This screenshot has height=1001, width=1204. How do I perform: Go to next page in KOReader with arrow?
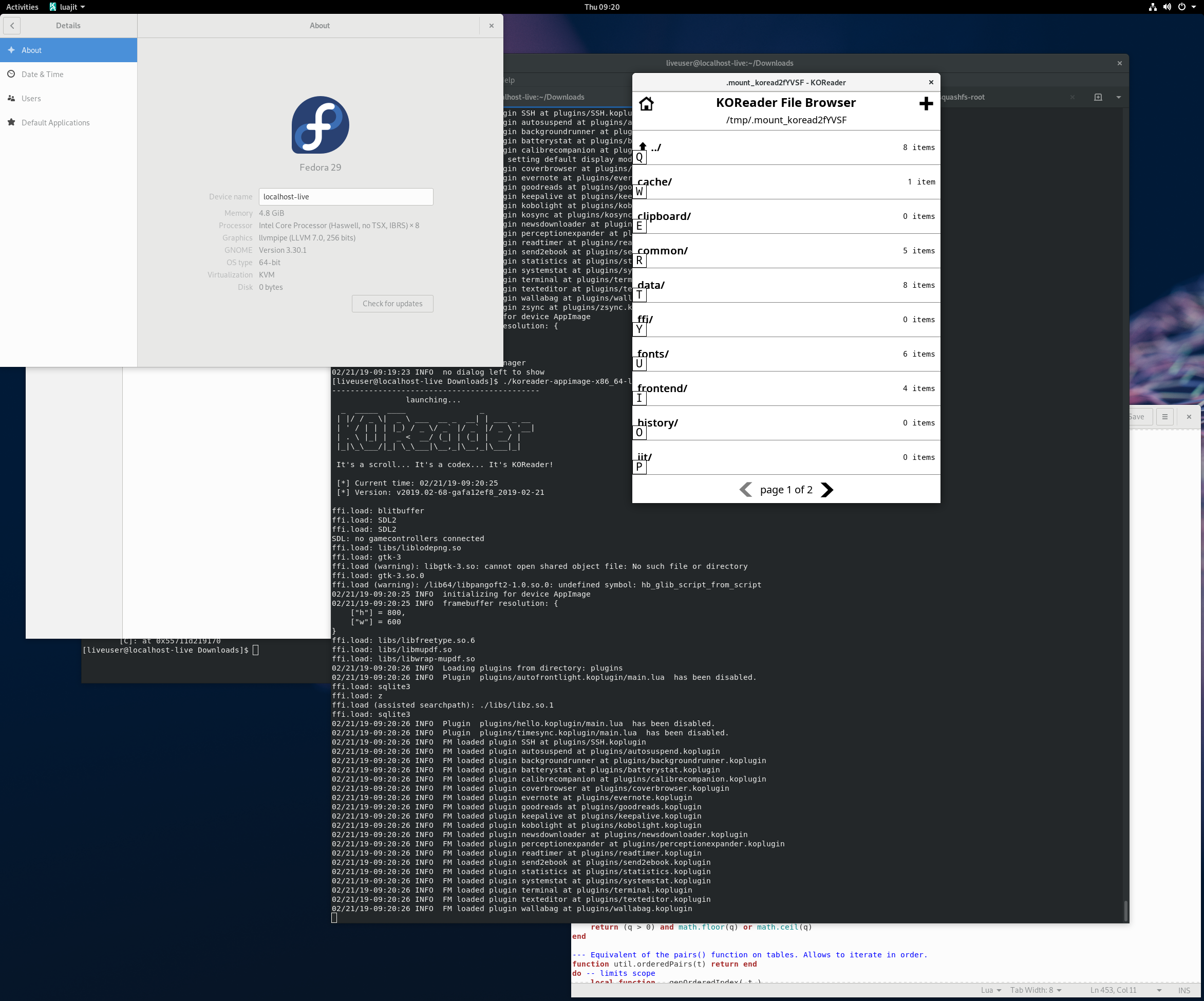(x=827, y=489)
